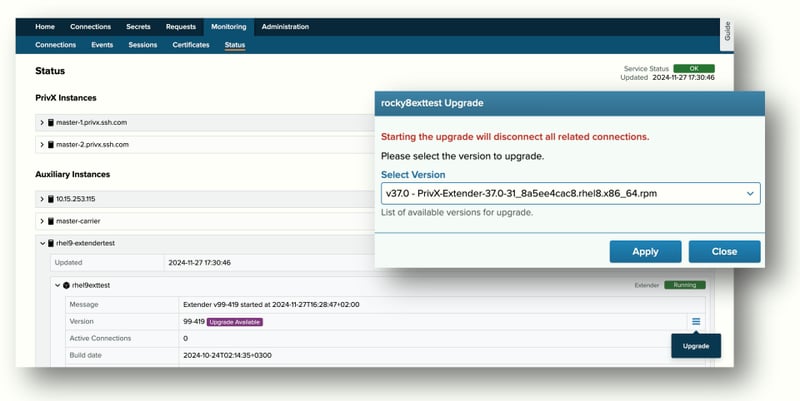Open the Select Version dropdown
800x401 pixels.
tap(570, 193)
